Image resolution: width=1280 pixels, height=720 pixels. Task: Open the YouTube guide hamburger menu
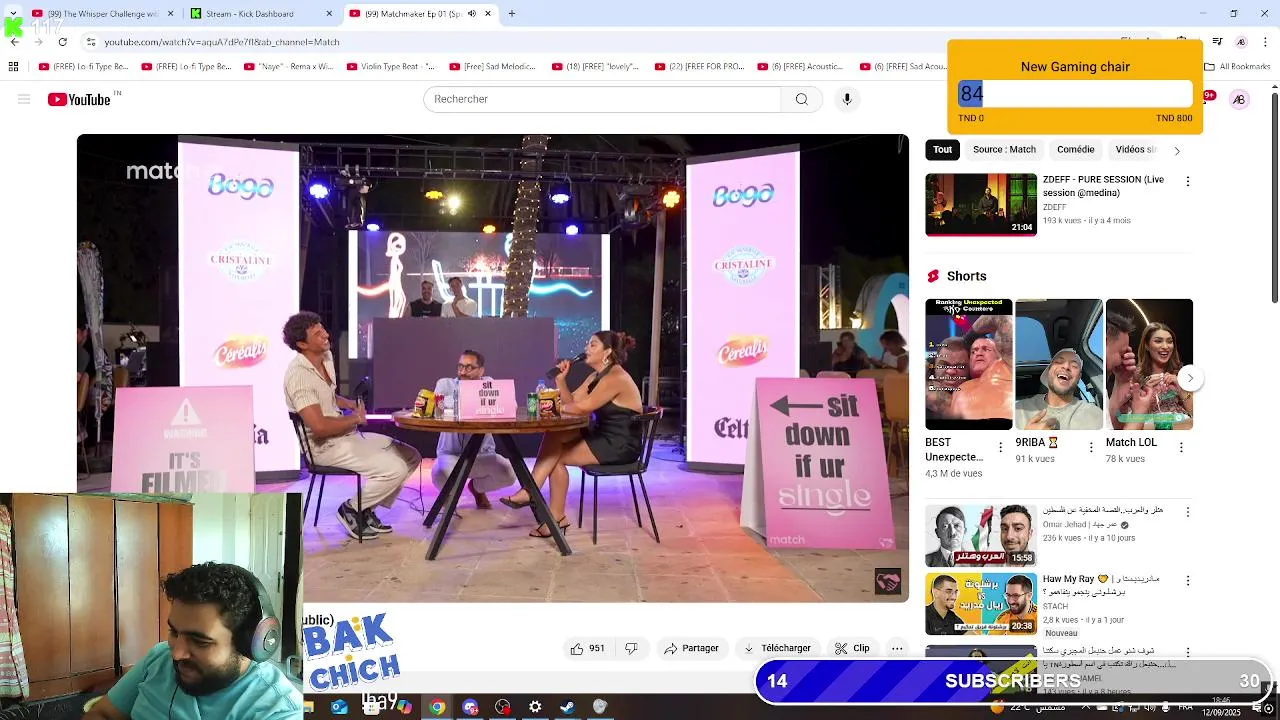point(24,99)
